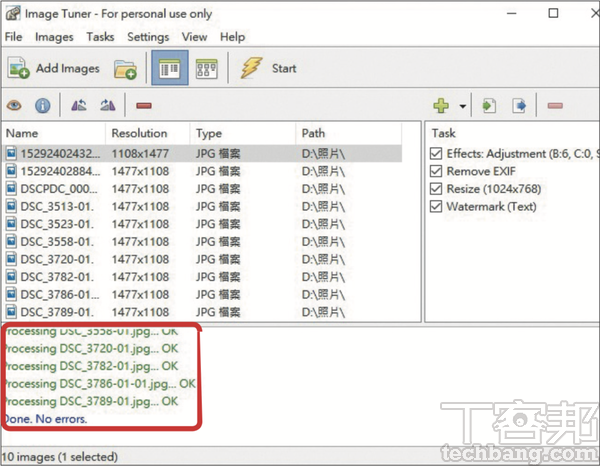
Task: Click the green plus add task icon
Action: pos(441,105)
